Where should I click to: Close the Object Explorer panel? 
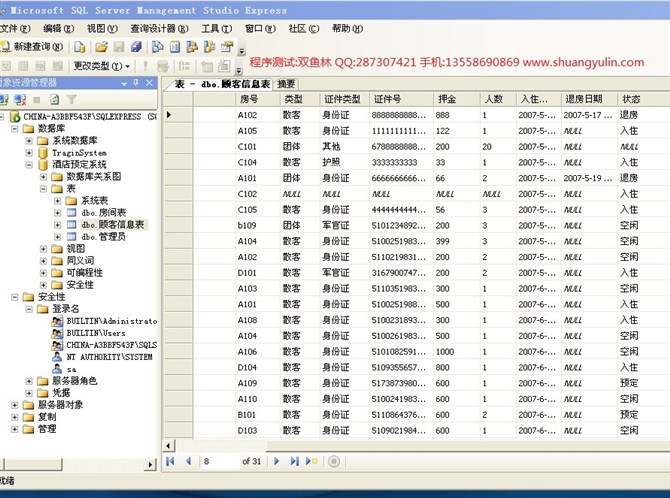click(x=149, y=83)
